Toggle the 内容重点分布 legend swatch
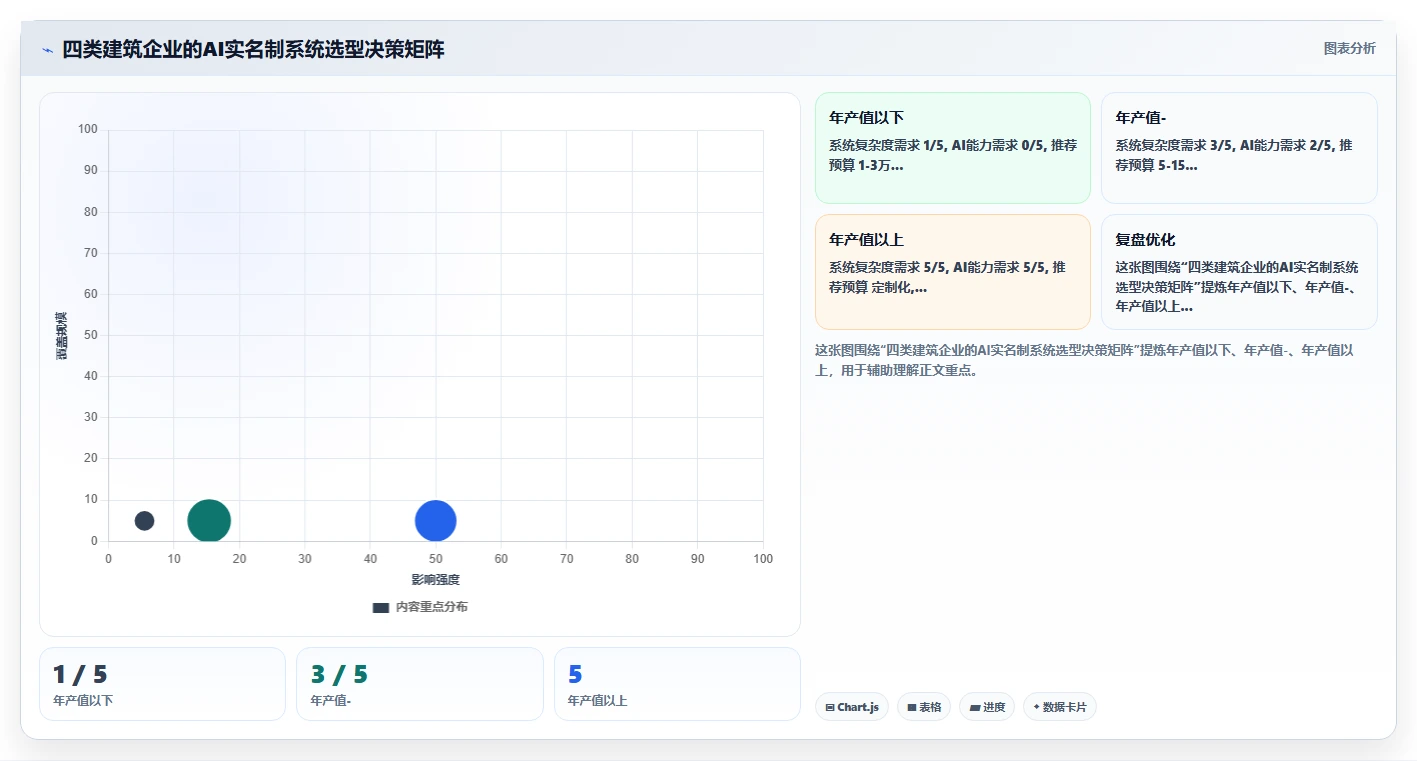1417x761 pixels. pyautogui.click(x=381, y=607)
